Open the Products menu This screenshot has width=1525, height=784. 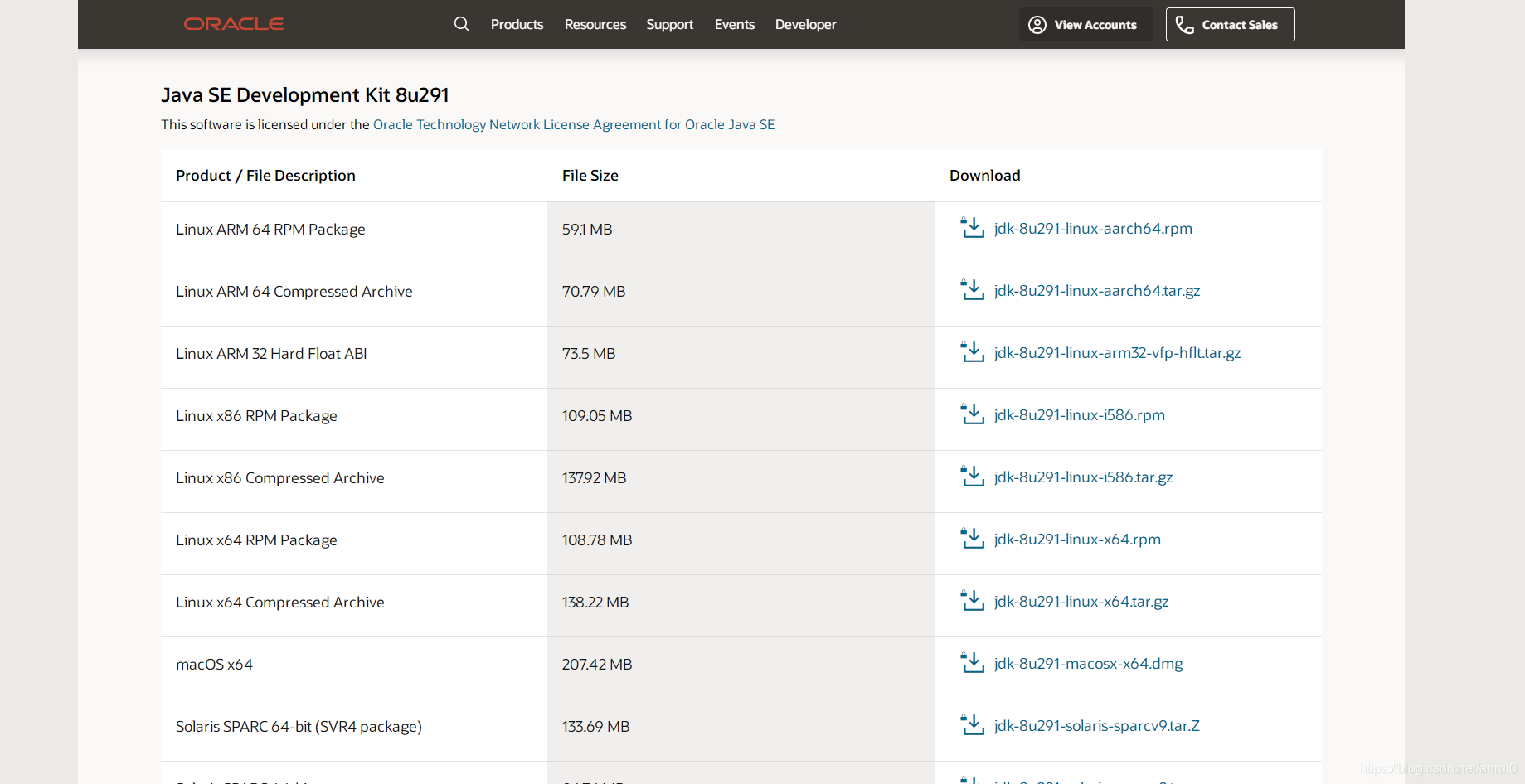[517, 25]
